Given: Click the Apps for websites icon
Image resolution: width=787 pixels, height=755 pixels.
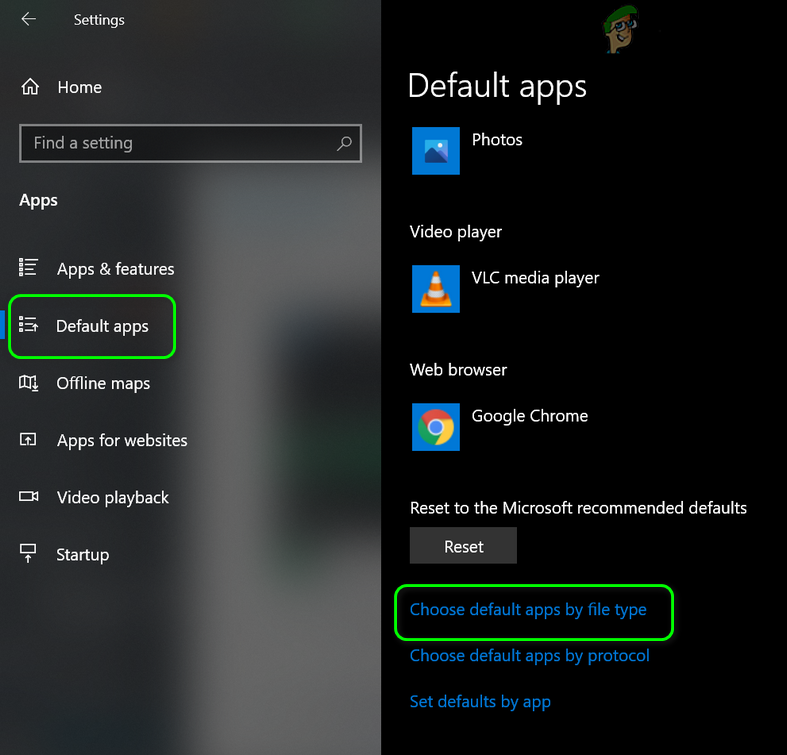Looking at the screenshot, I should coord(28,440).
